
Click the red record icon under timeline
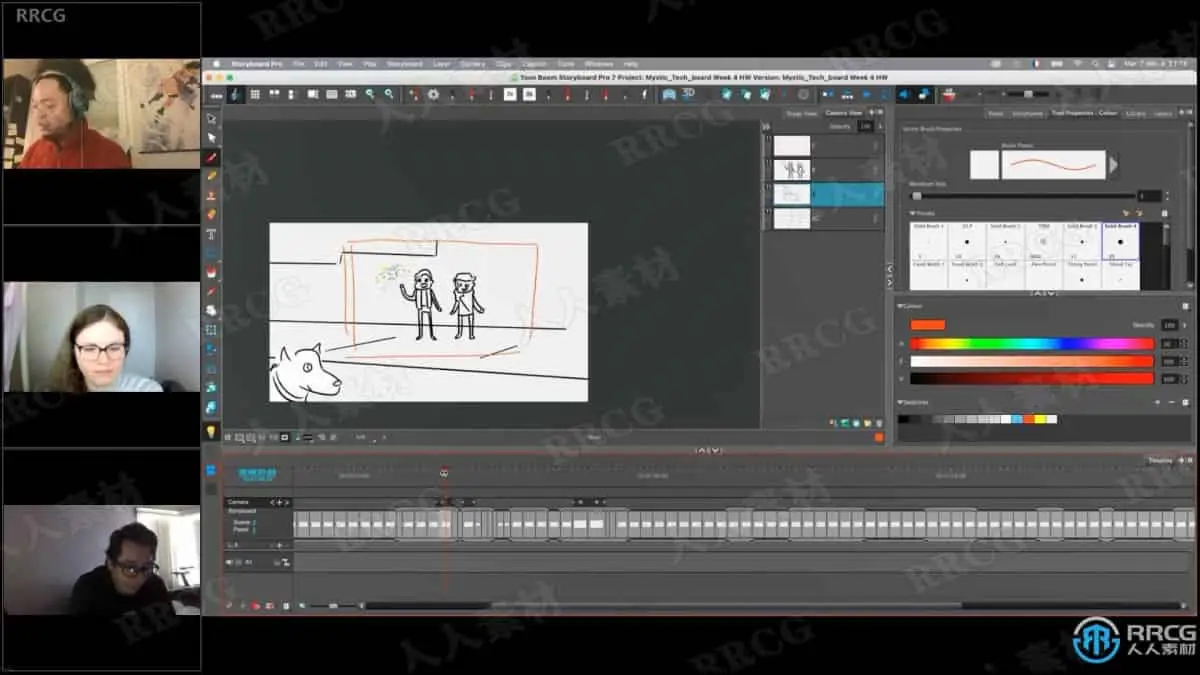256,606
